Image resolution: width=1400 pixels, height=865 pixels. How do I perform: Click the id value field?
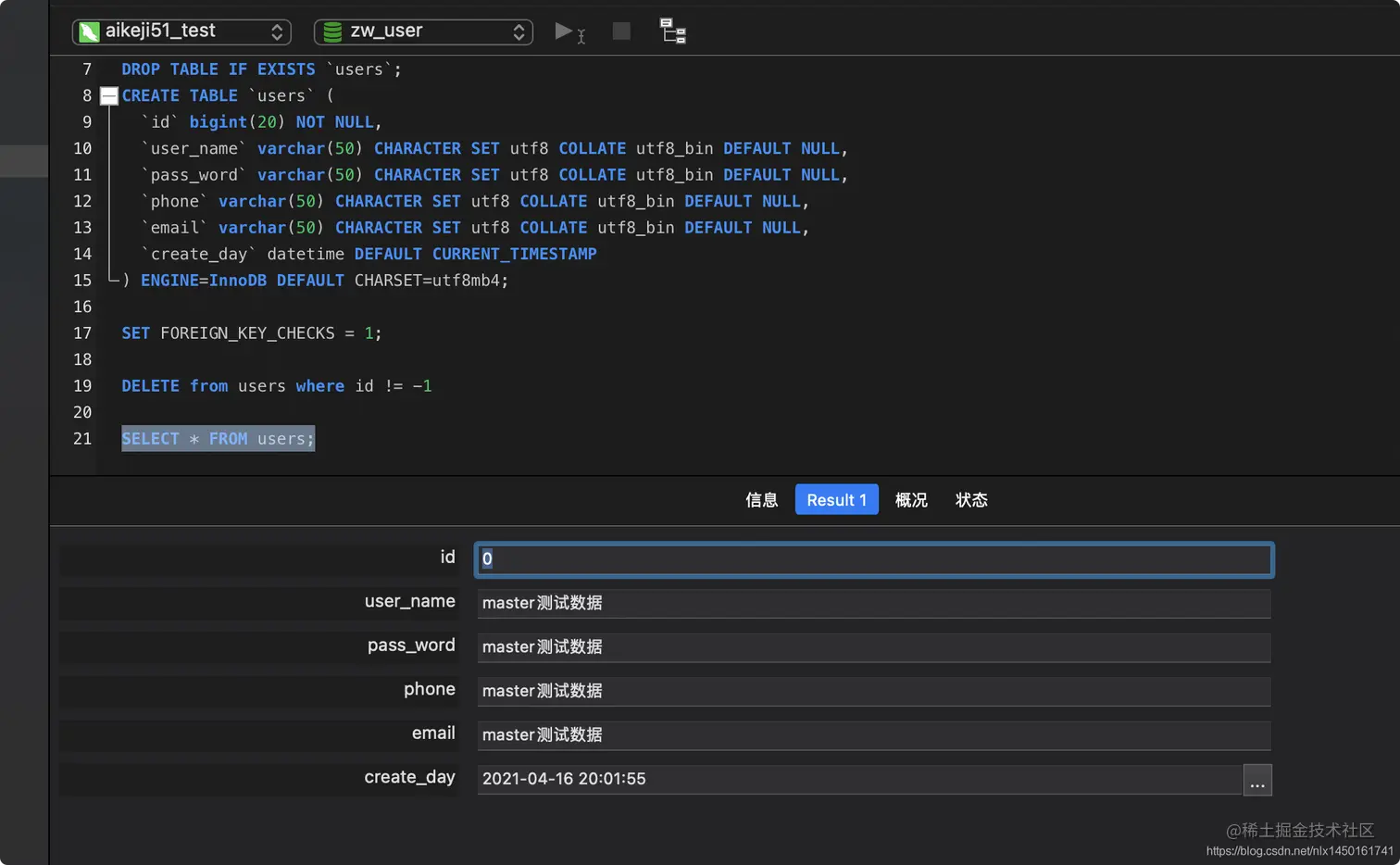coord(873,559)
